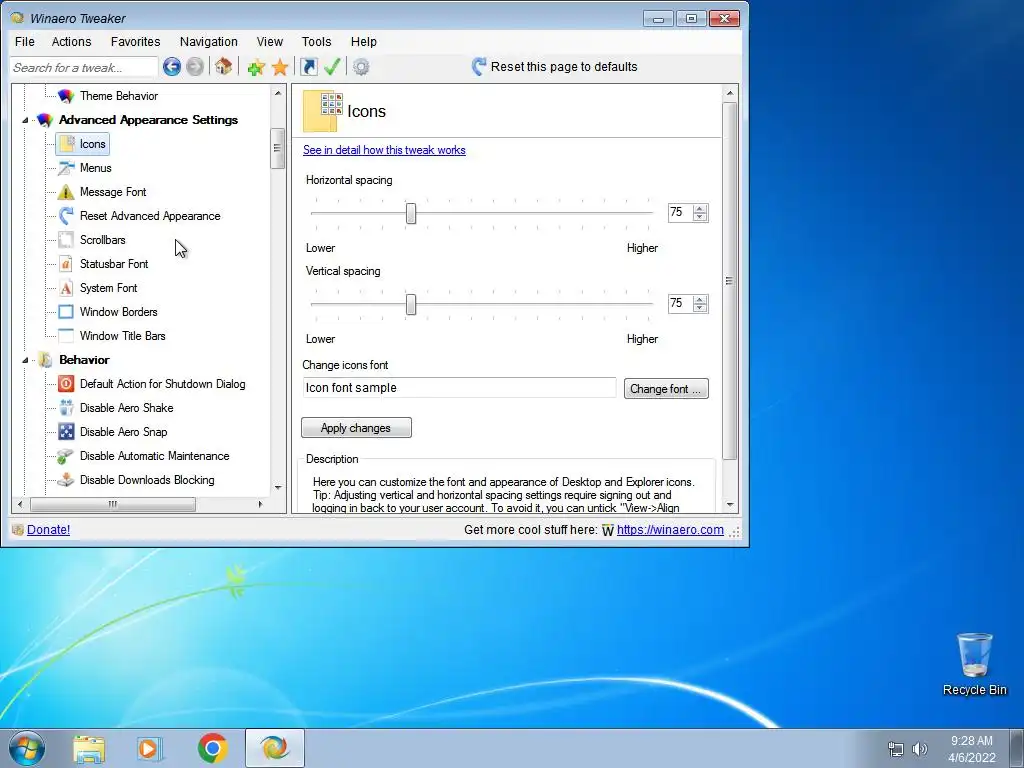The height and width of the screenshot is (768, 1024).
Task: Select the Scrollbars tree icon
Action: coord(66,240)
